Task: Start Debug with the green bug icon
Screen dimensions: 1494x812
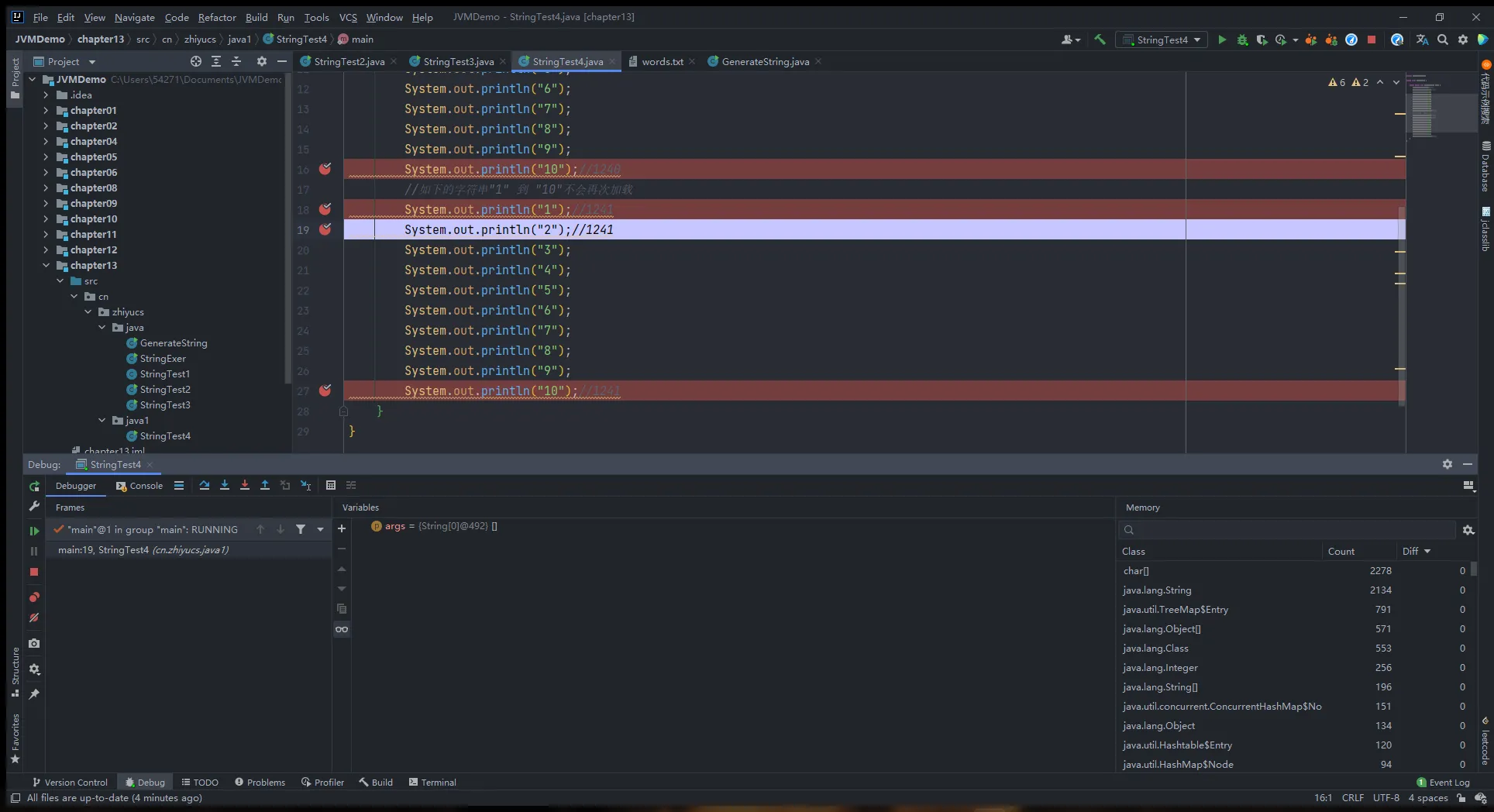Action: 1242,40
